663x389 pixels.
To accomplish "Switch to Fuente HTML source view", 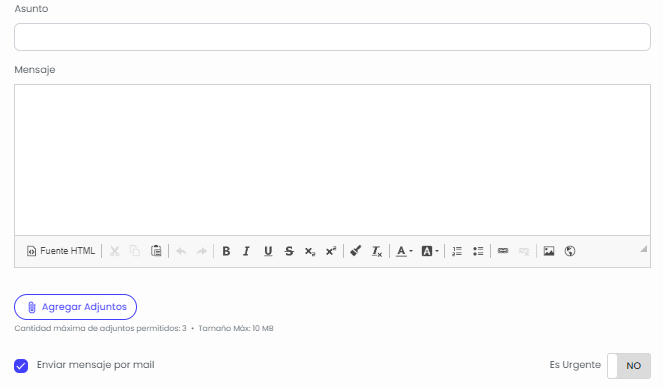I will pyautogui.click(x=61, y=251).
